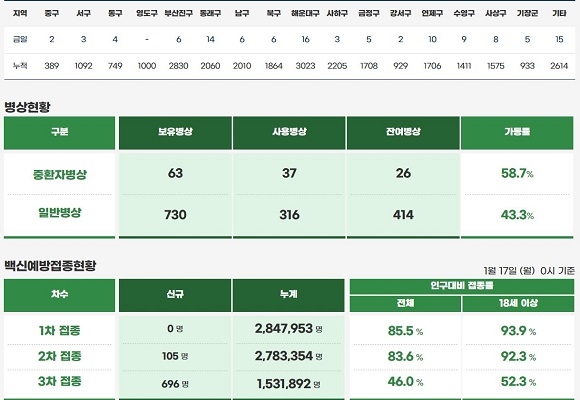Click the 사용병상 column header
Screen dimensions: 580x400
tap(289, 133)
